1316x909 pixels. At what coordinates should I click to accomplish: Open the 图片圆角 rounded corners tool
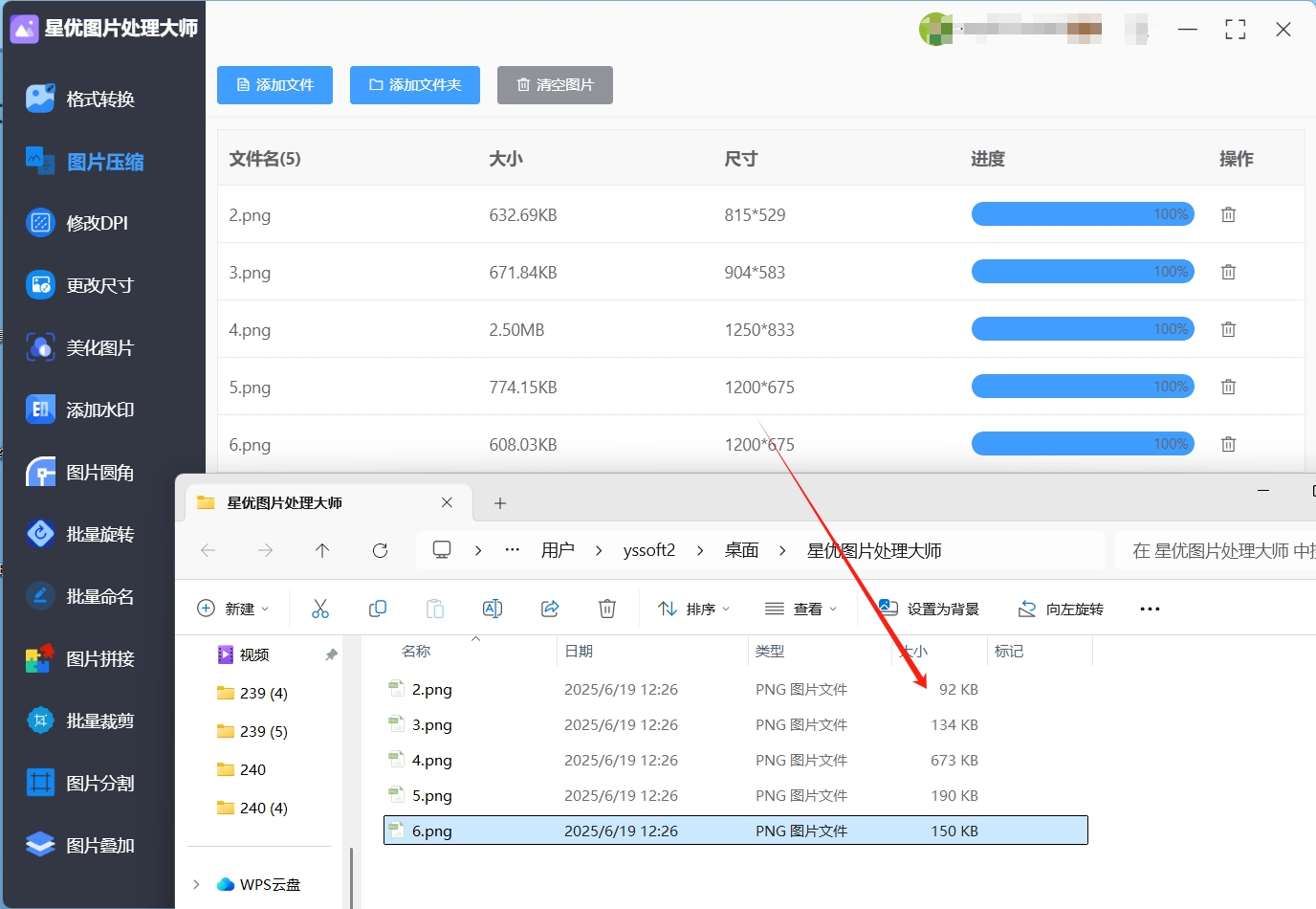click(x=80, y=472)
